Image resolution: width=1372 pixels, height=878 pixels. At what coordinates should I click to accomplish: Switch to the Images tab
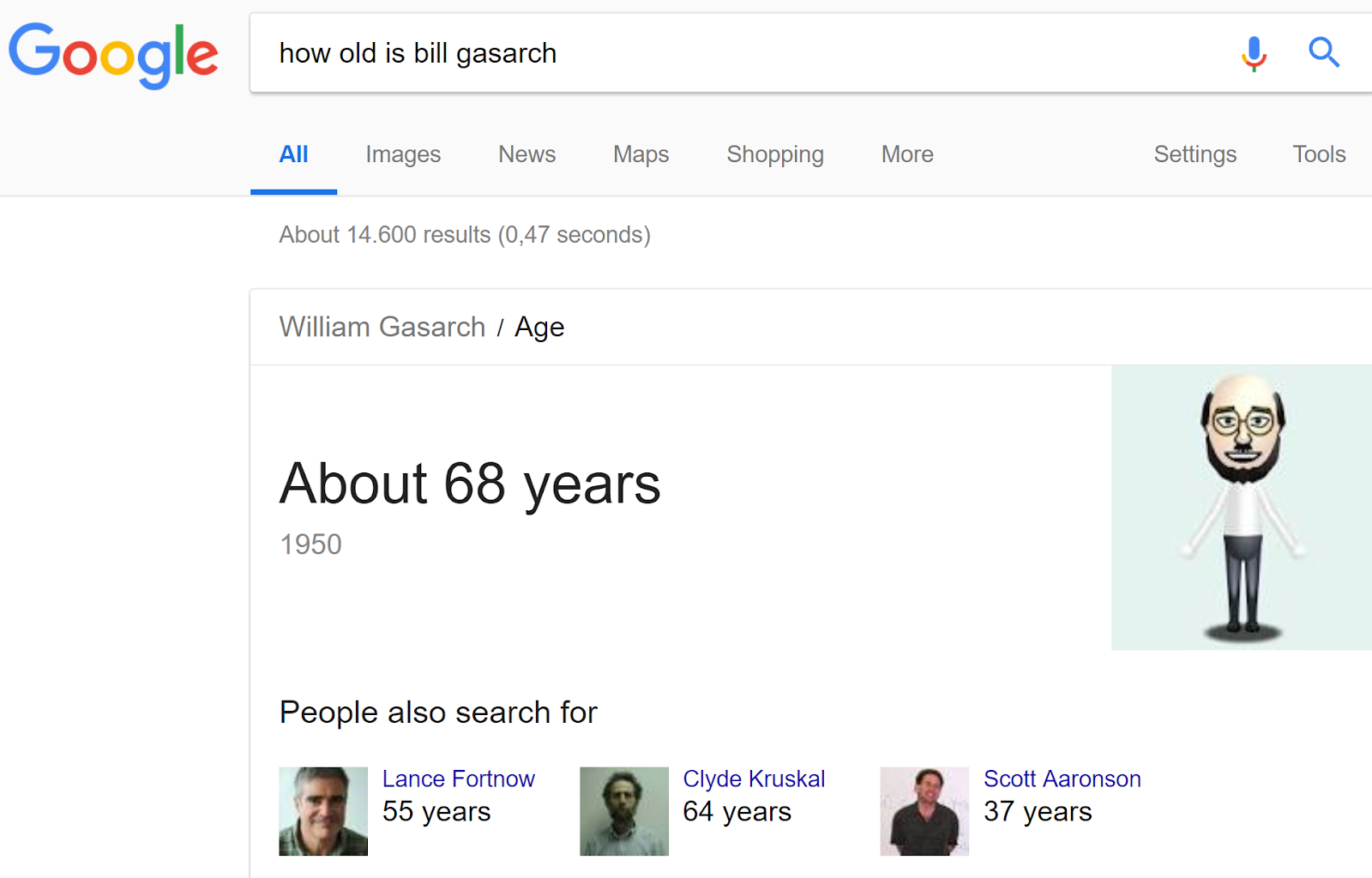402,154
